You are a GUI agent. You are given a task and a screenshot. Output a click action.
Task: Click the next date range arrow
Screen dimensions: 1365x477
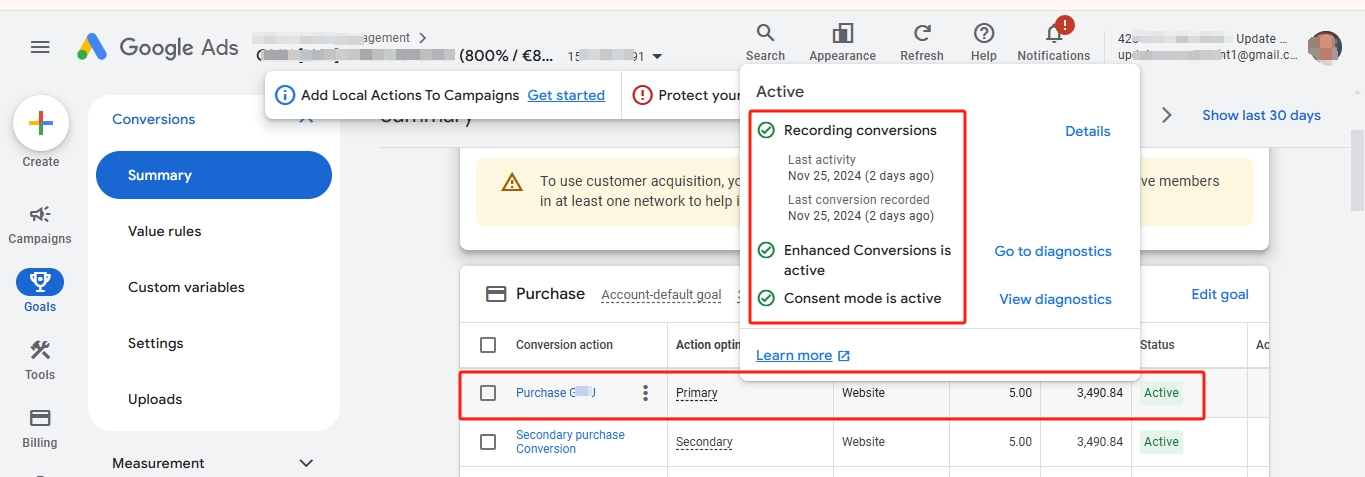pyautogui.click(x=1167, y=115)
